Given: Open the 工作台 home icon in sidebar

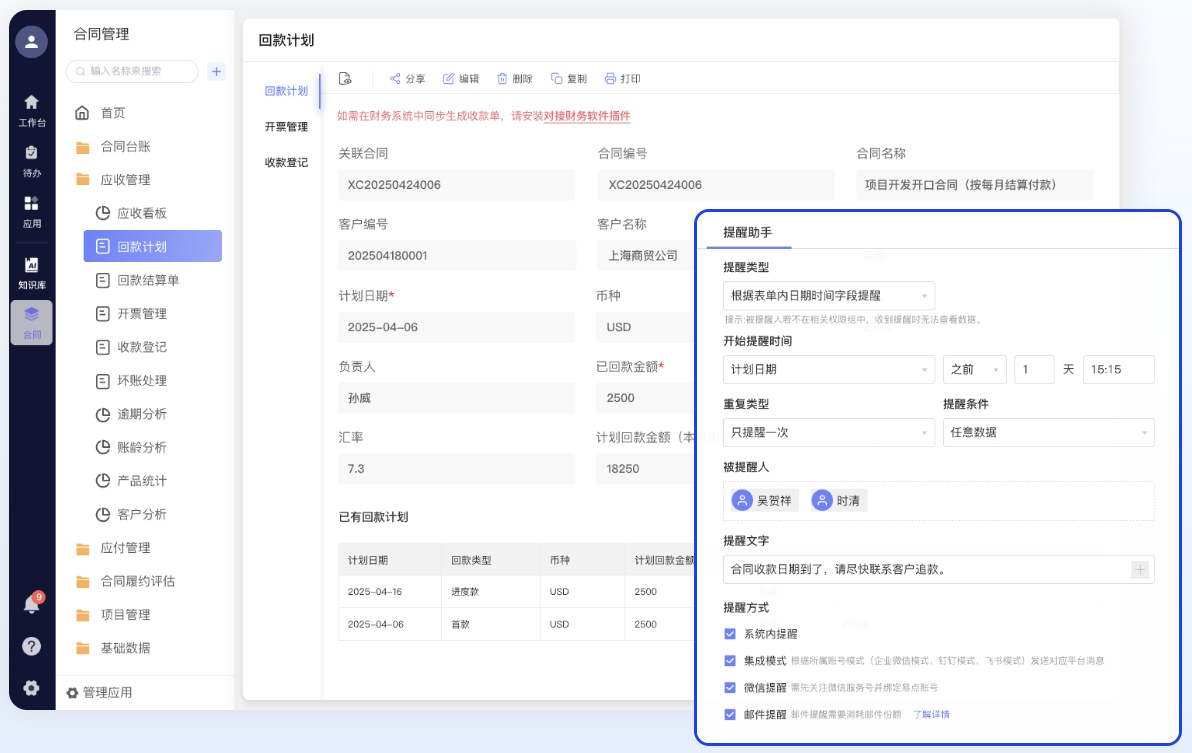Looking at the screenshot, I should 31,108.
